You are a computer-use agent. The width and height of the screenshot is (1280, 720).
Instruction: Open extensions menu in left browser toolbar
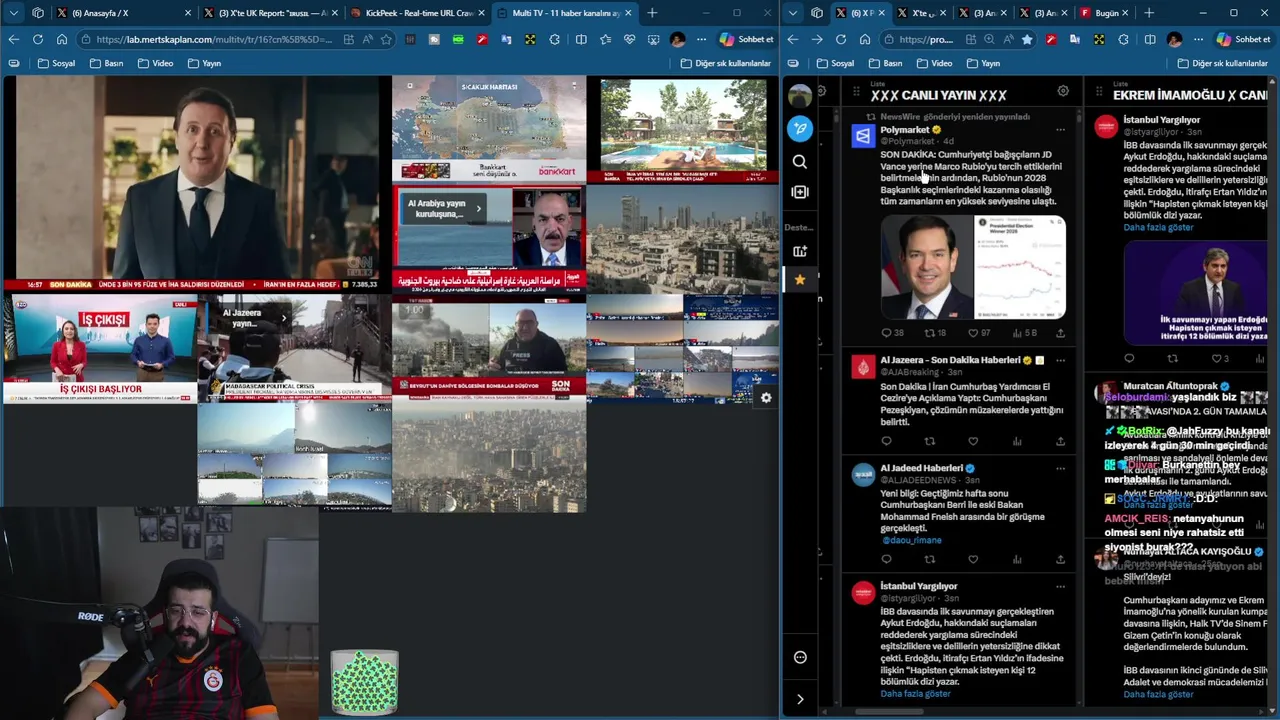555,39
